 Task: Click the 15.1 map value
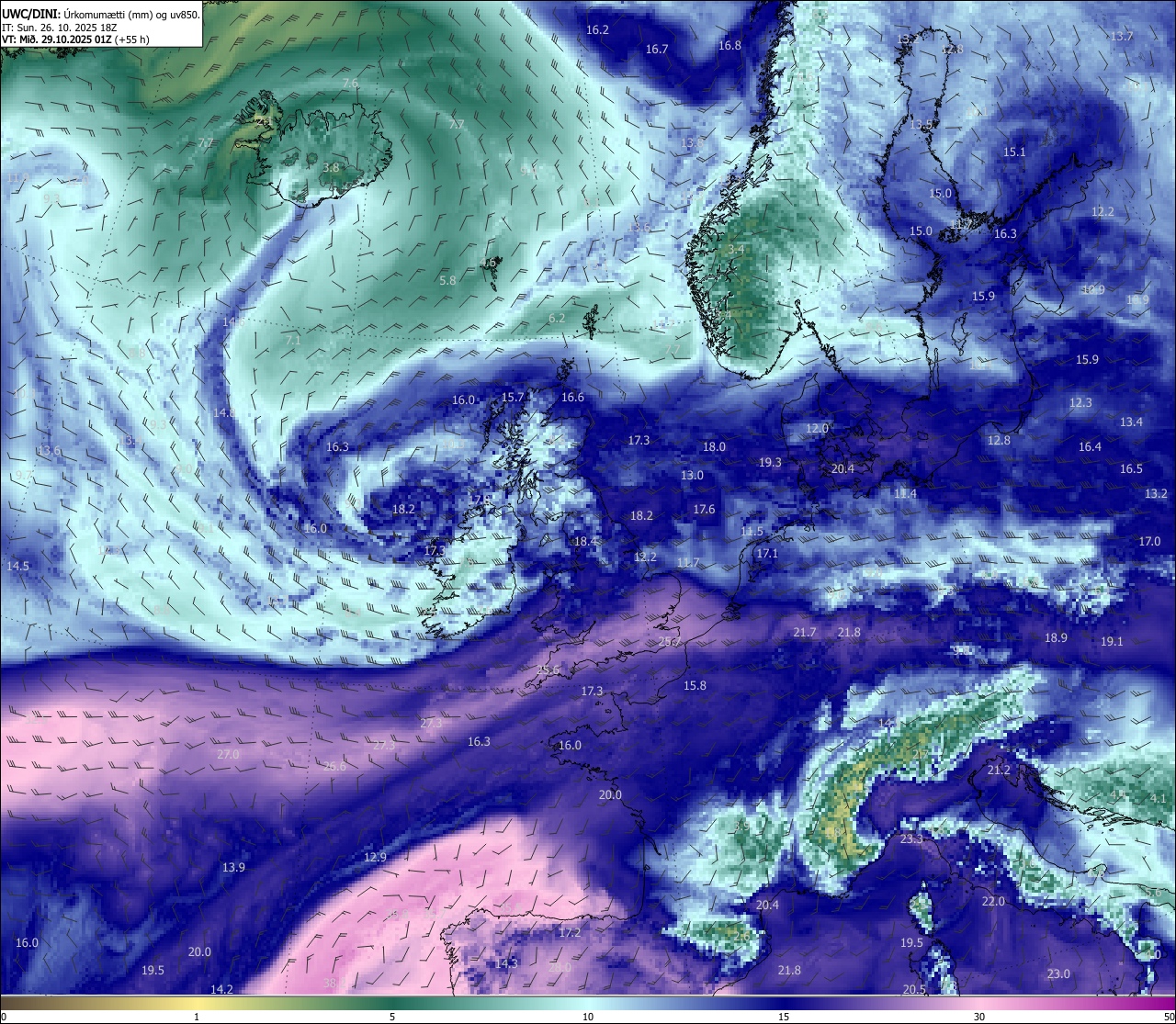tap(1014, 152)
